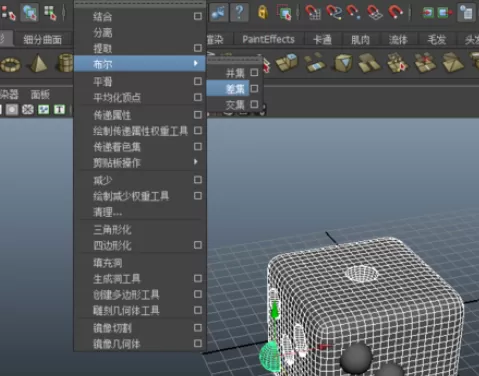This screenshot has height=376, width=479.
Task: Click shelf icon with plain tan stacked planes
Action: tap(369, 63)
